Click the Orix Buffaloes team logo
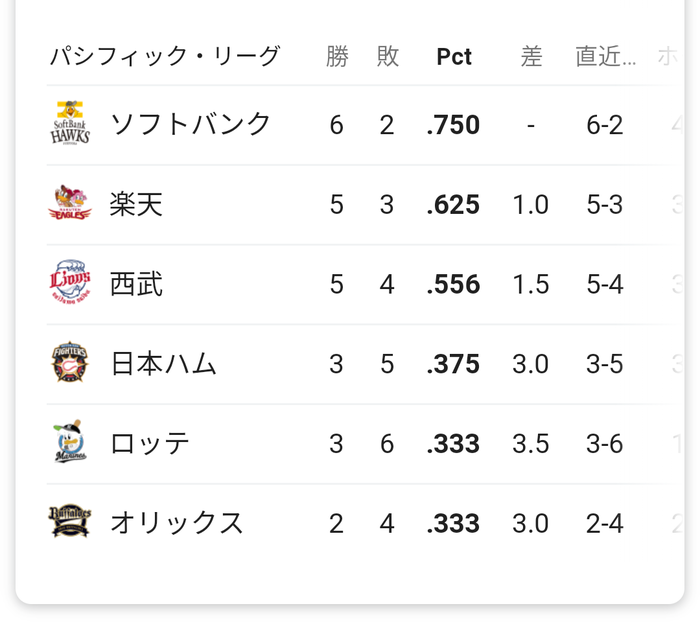 (x=70, y=521)
